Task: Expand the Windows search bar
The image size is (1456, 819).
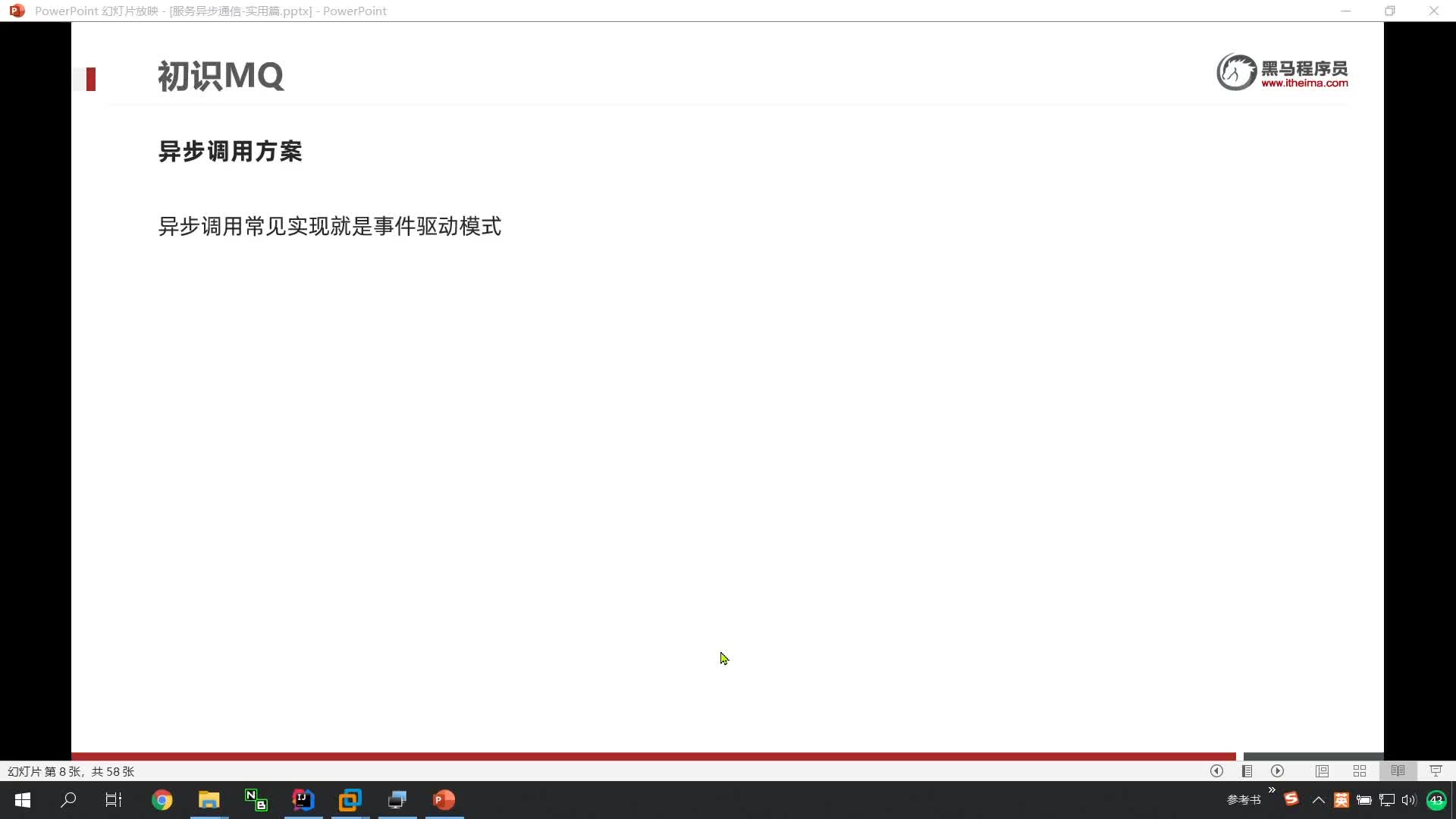Action: point(67,799)
